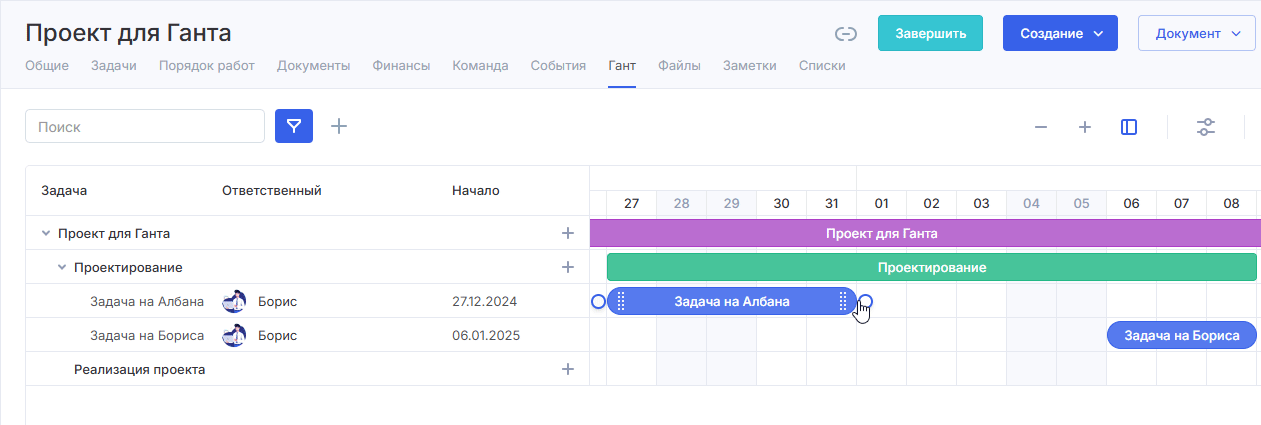Open Gantt display settings sliders icon

click(1207, 127)
